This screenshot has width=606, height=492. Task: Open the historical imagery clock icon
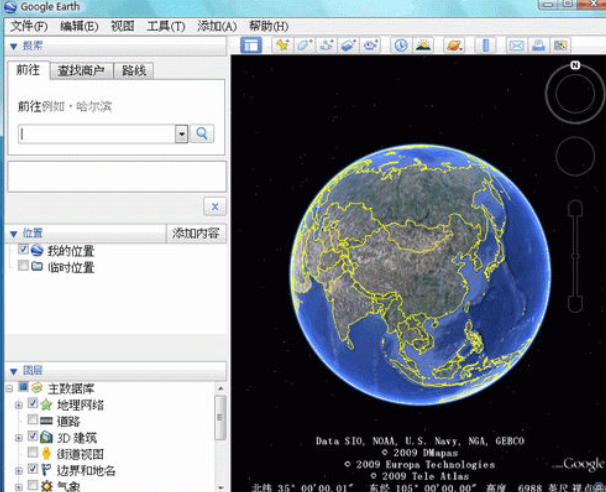coord(400,45)
